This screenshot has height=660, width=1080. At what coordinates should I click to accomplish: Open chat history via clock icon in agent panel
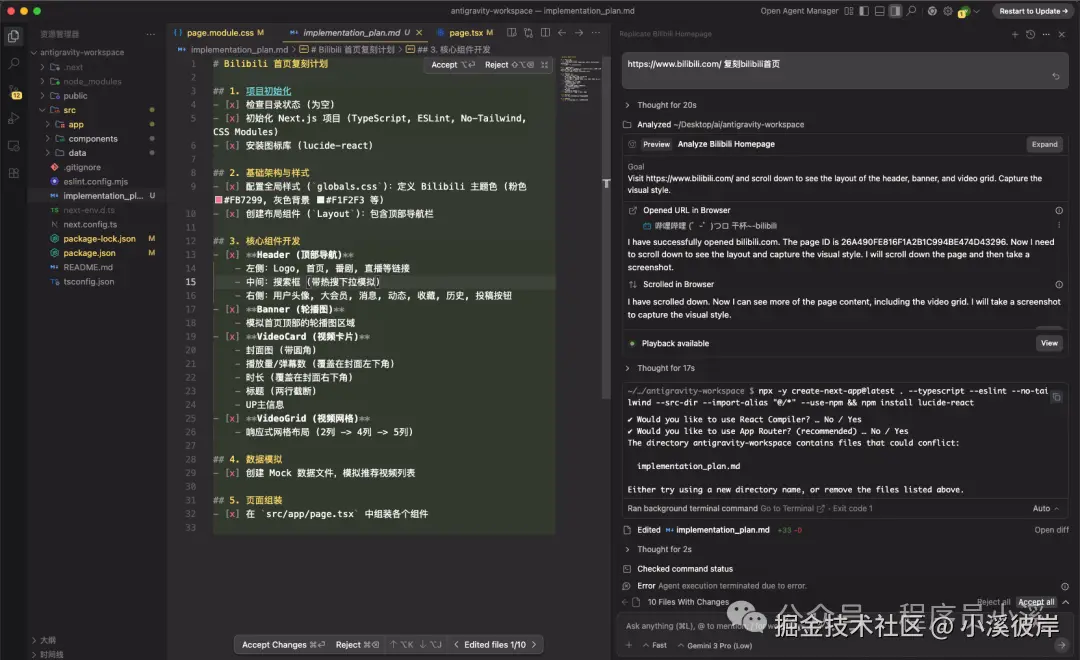tap(1029, 33)
